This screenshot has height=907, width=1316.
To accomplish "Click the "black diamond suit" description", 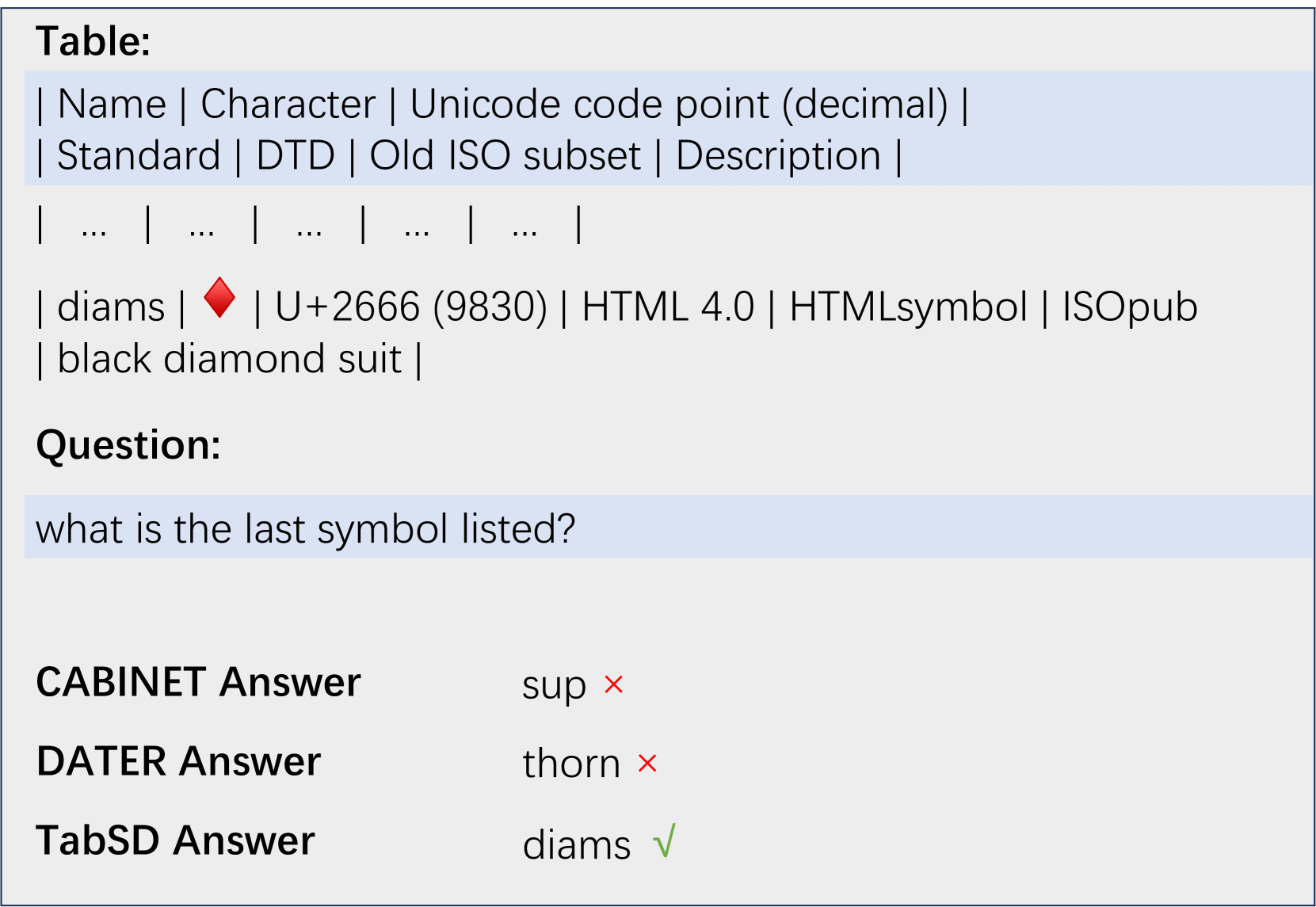I will (x=230, y=359).
